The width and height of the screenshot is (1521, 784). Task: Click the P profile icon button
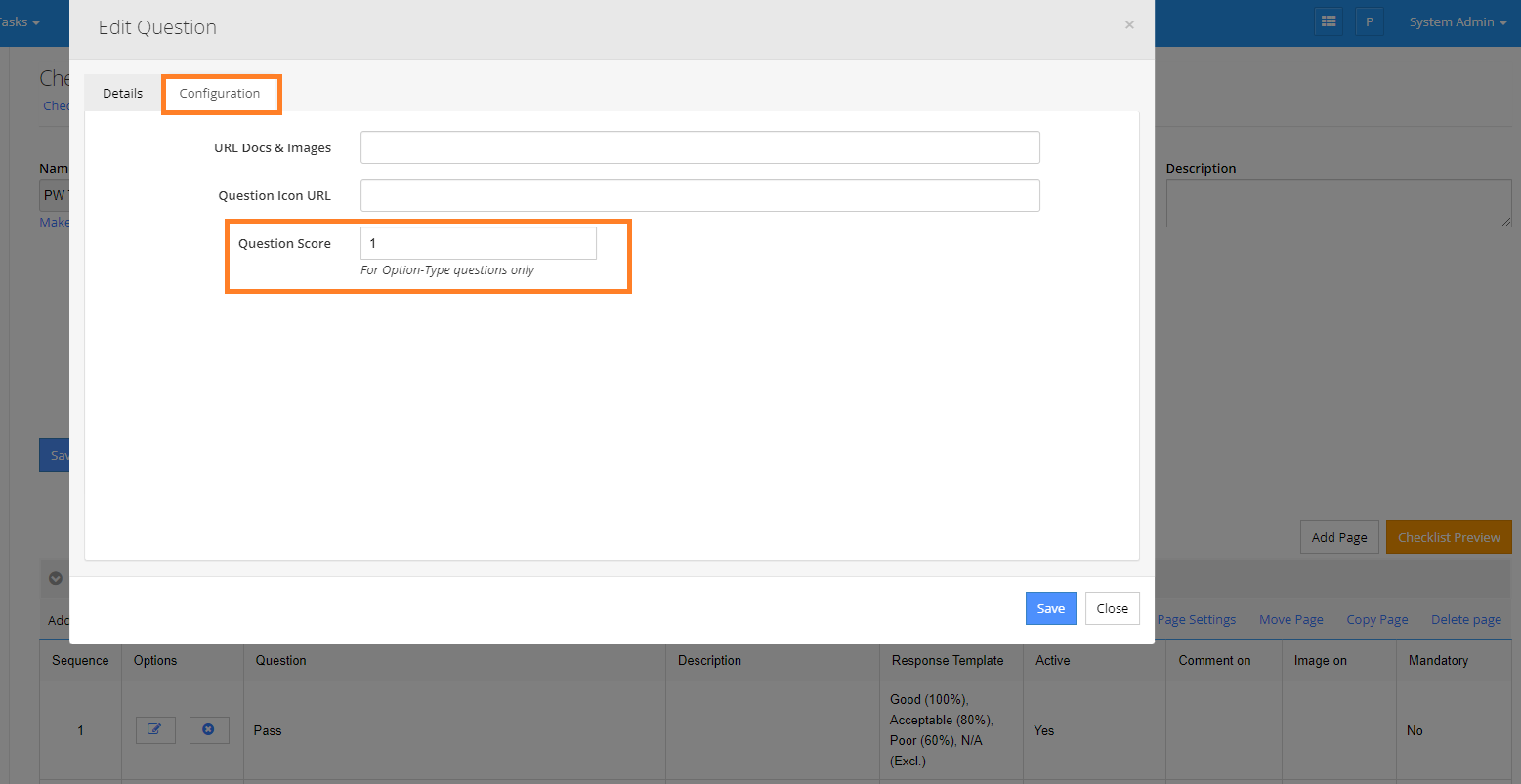click(x=1370, y=21)
